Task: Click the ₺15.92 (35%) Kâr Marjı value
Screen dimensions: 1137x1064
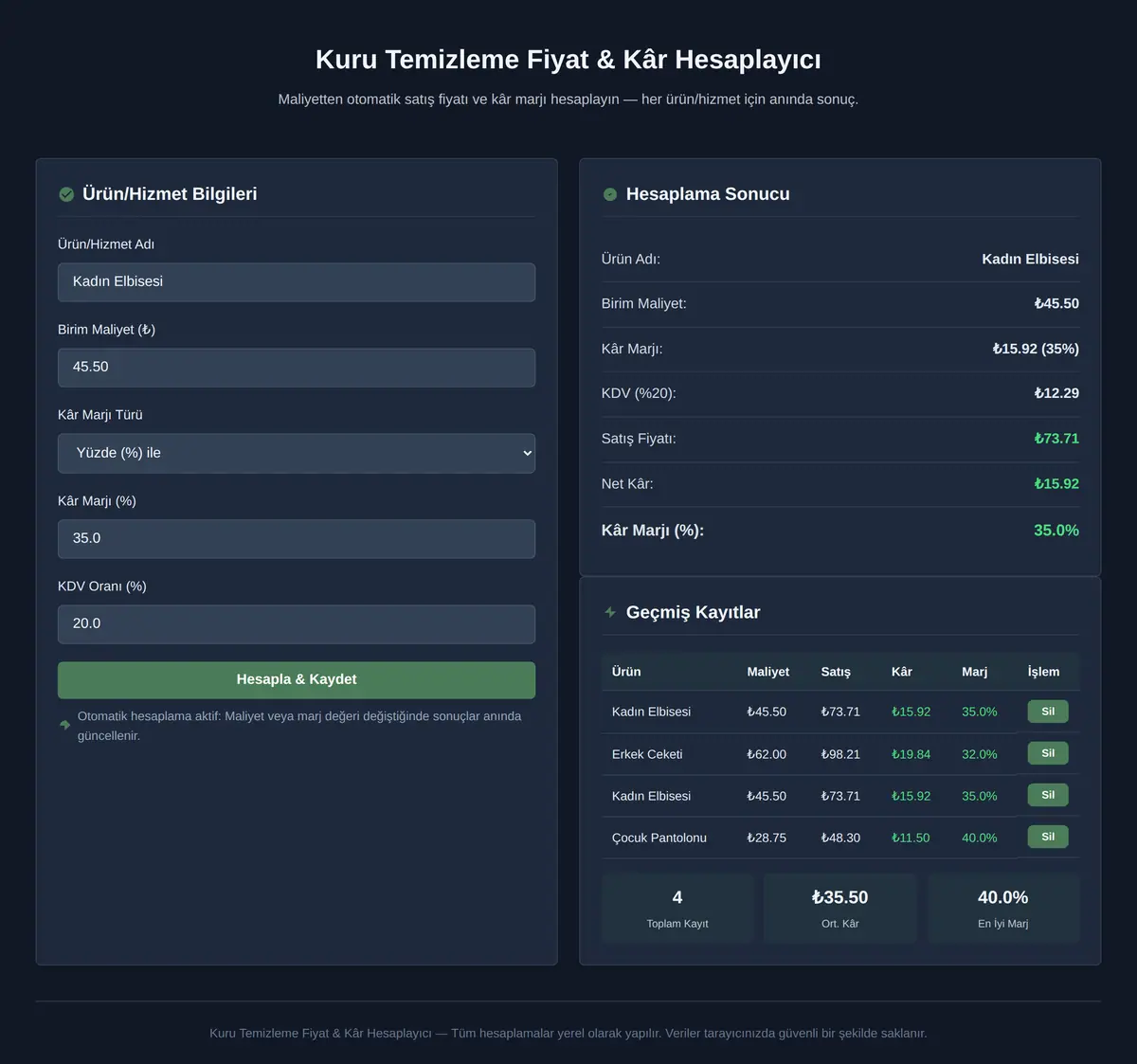Action: (1036, 349)
